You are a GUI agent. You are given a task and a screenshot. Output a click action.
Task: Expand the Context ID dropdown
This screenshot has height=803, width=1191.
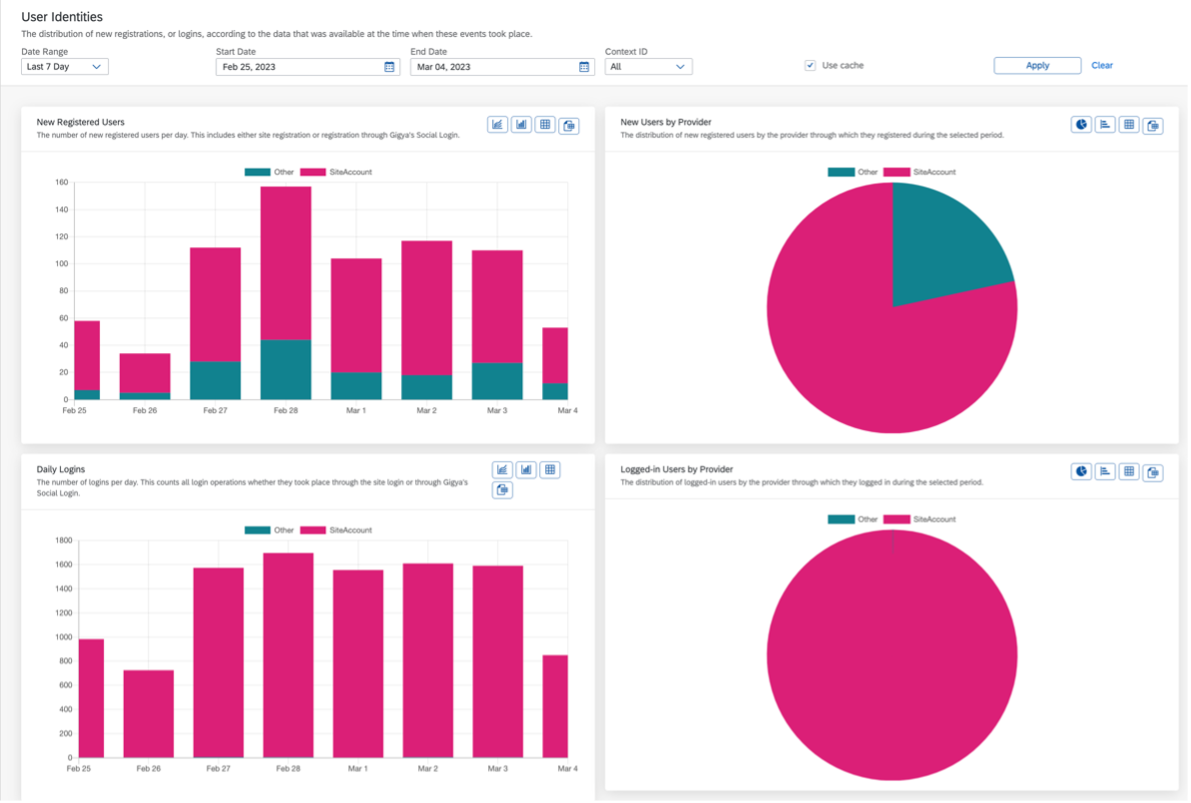(x=648, y=67)
